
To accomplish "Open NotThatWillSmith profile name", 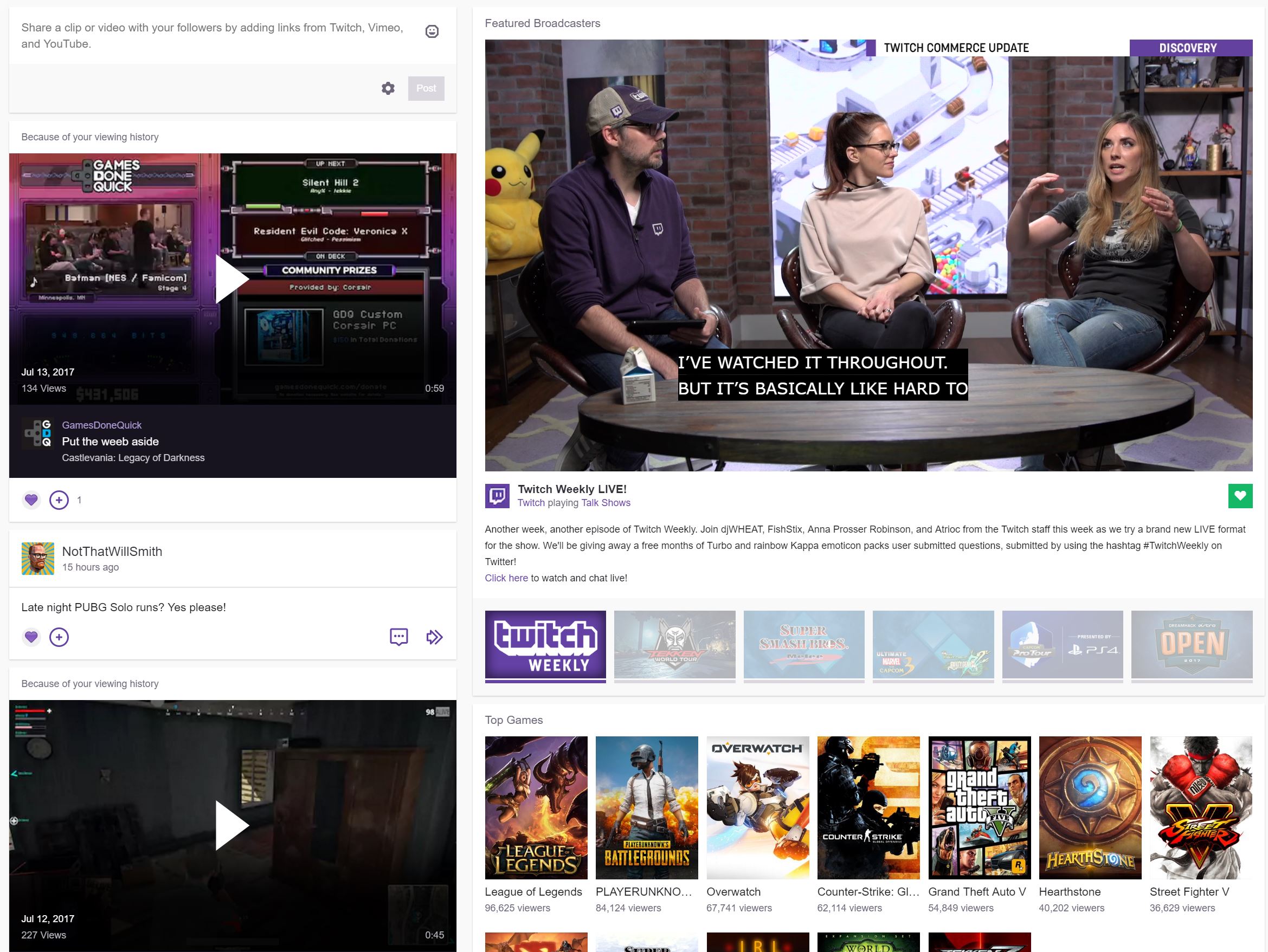I will coord(112,551).
